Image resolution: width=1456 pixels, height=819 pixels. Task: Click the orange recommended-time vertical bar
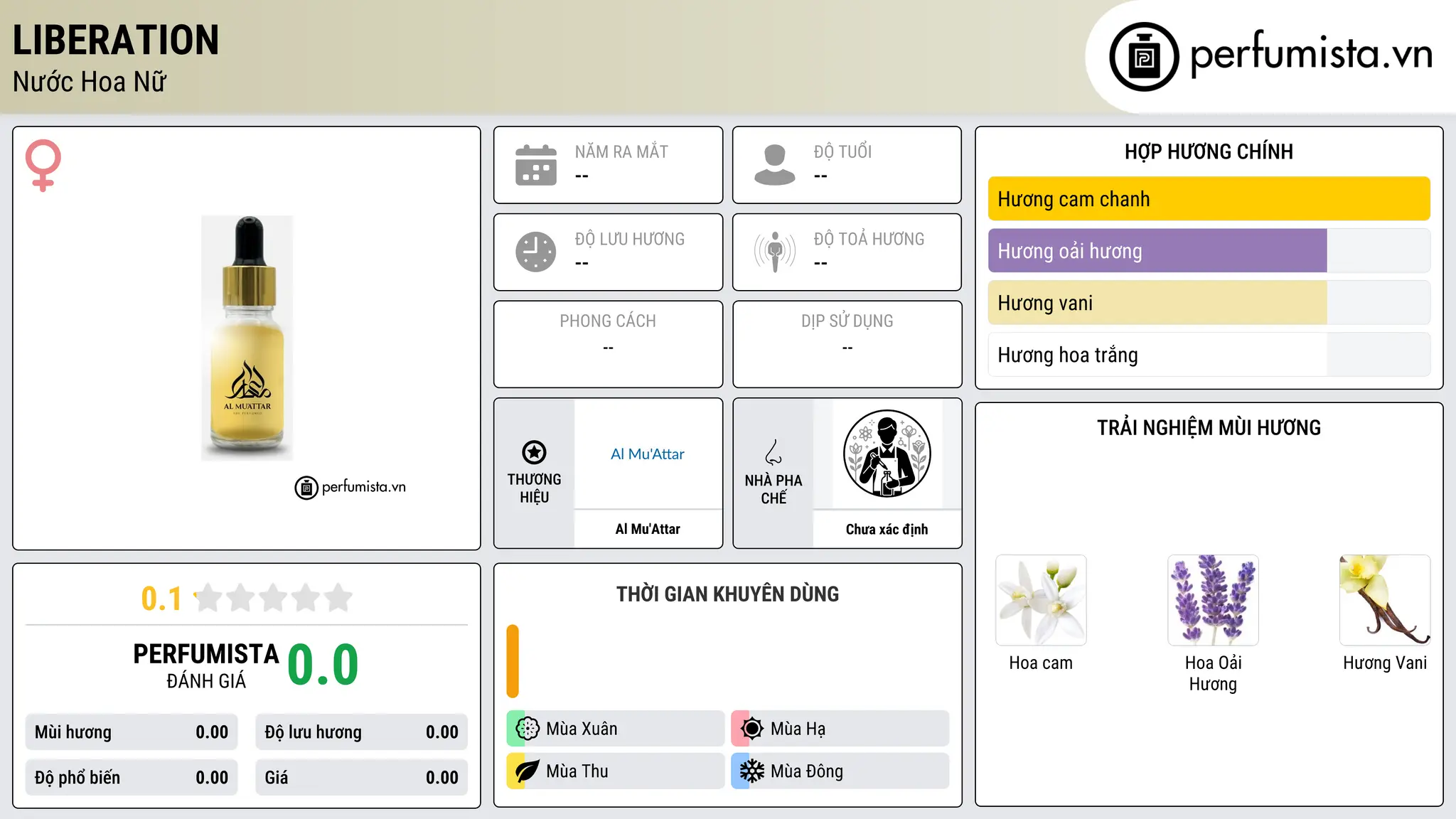point(513,661)
